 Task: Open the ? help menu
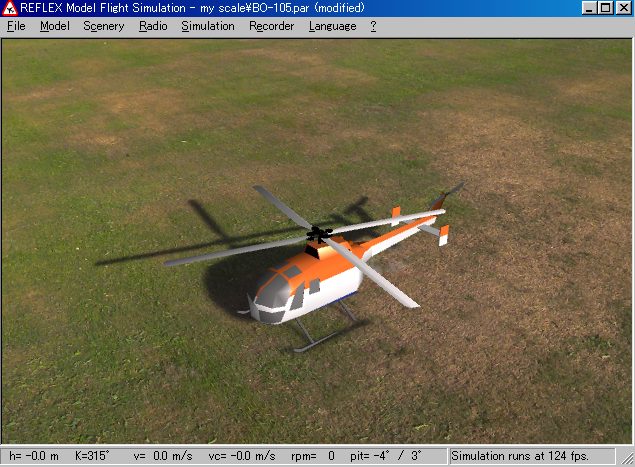click(x=373, y=26)
